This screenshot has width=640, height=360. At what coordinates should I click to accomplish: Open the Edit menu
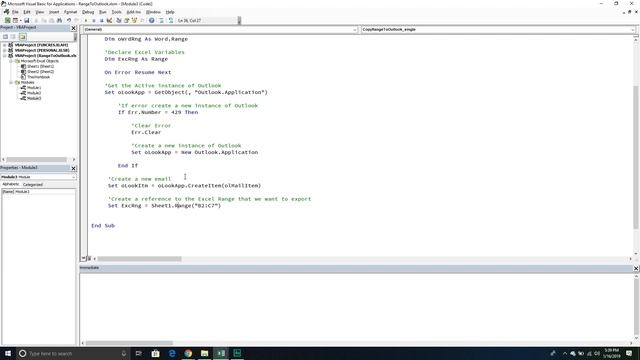[x=27, y=12]
